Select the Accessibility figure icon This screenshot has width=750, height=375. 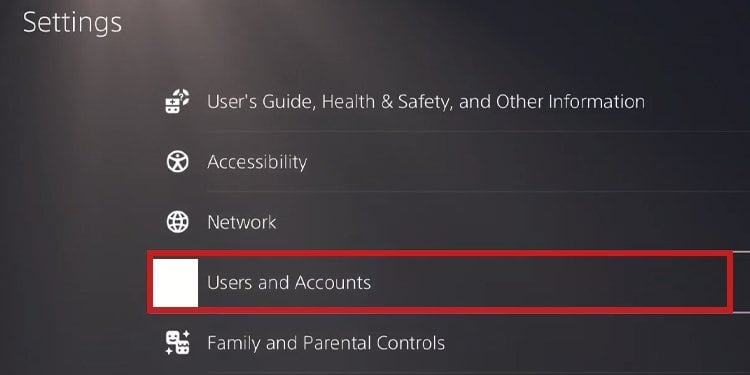click(177, 162)
